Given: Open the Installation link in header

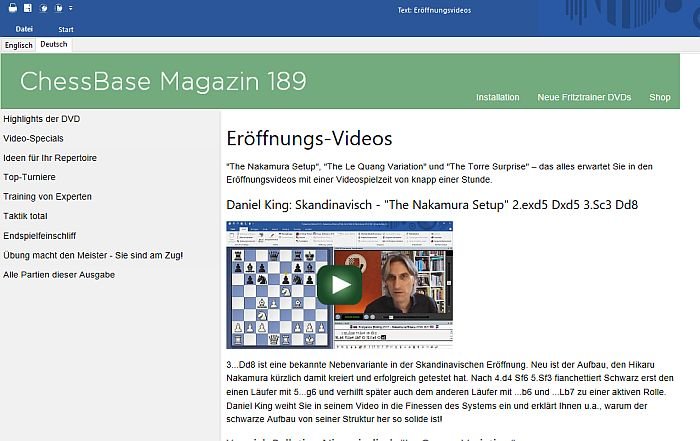Looking at the screenshot, I should click(x=497, y=97).
